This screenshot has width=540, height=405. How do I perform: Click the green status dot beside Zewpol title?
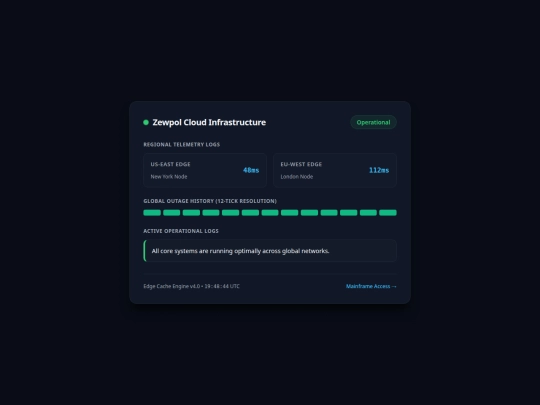click(x=146, y=122)
